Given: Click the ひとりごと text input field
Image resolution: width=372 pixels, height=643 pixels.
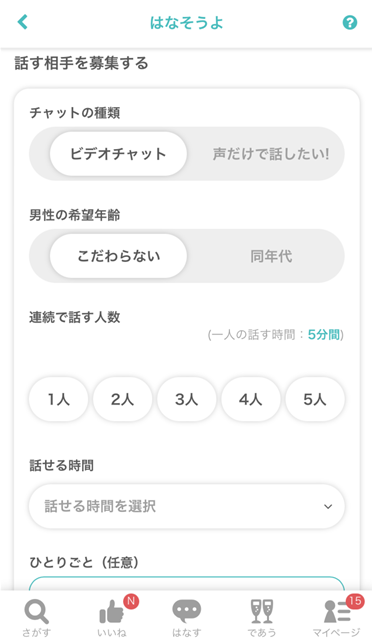Looking at the screenshot, I should [x=187, y=583].
